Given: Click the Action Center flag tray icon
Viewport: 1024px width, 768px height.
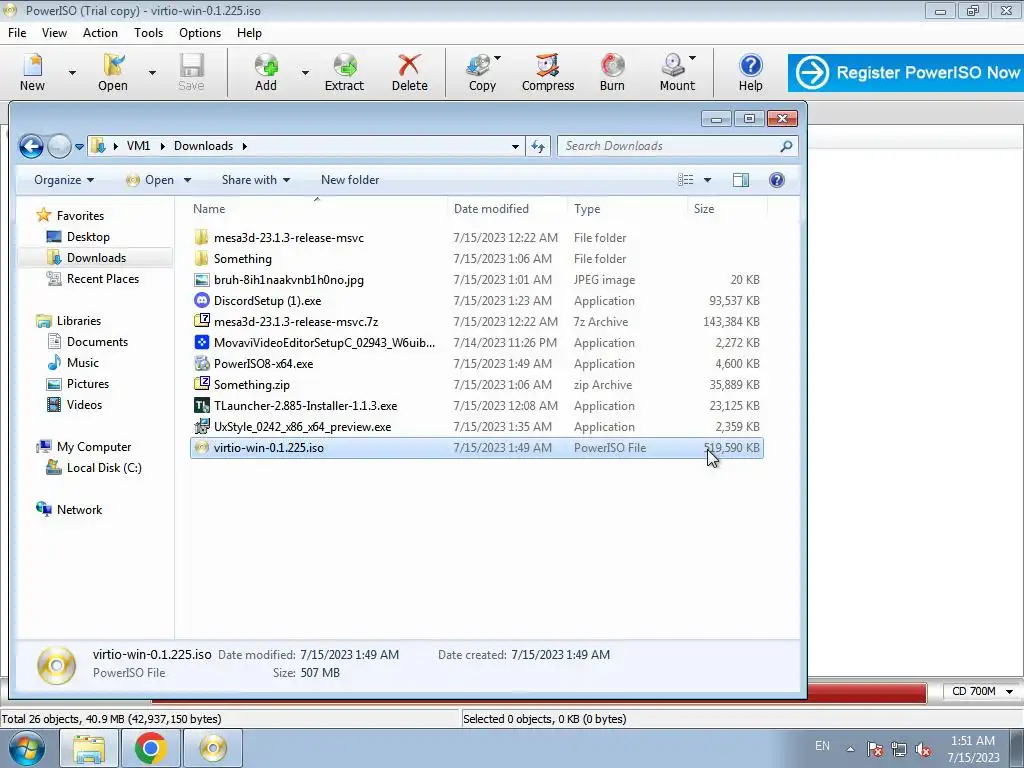Looking at the screenshot, I should pos(875,749).
